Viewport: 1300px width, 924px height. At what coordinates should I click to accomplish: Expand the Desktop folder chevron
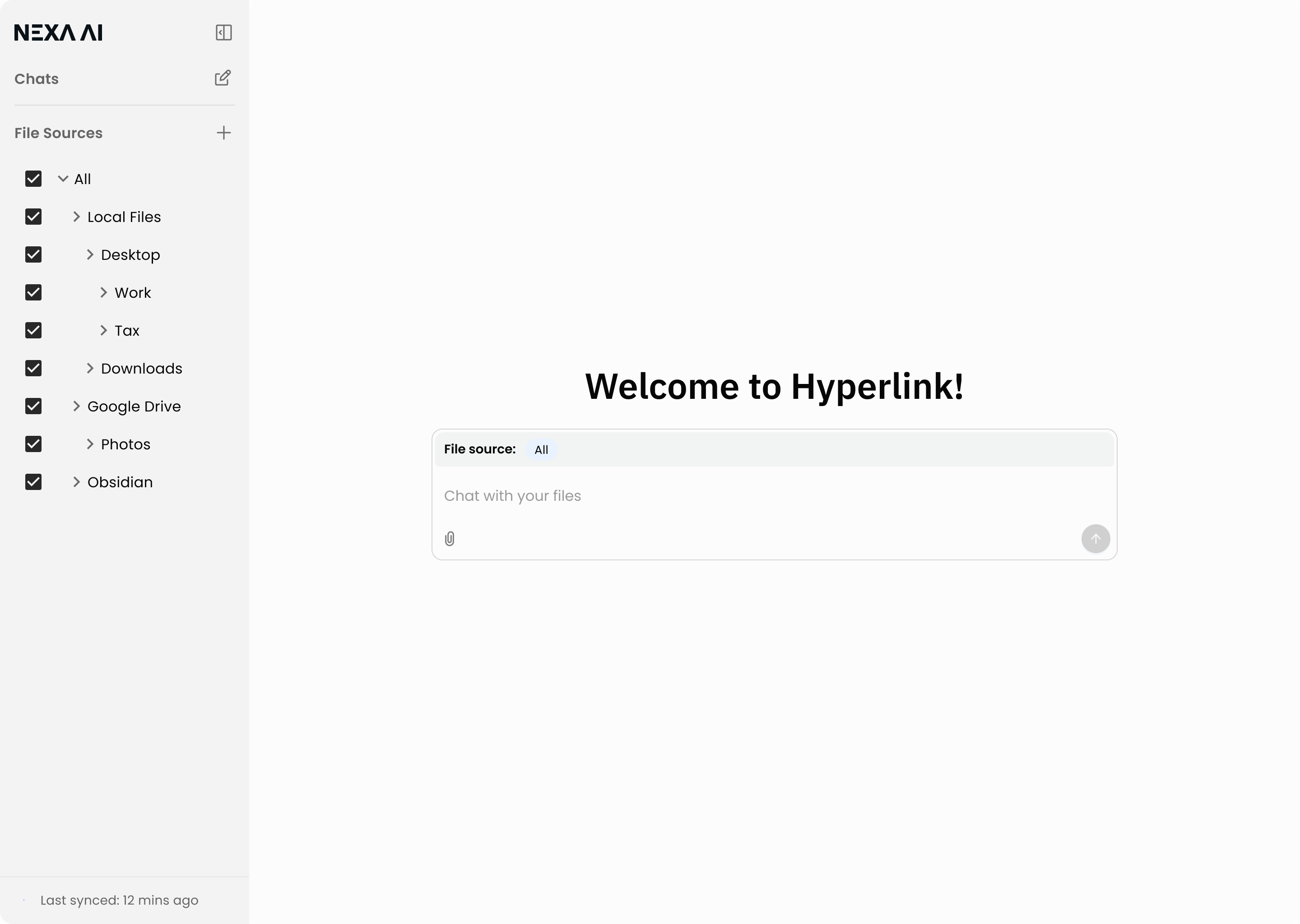[90, 255]
